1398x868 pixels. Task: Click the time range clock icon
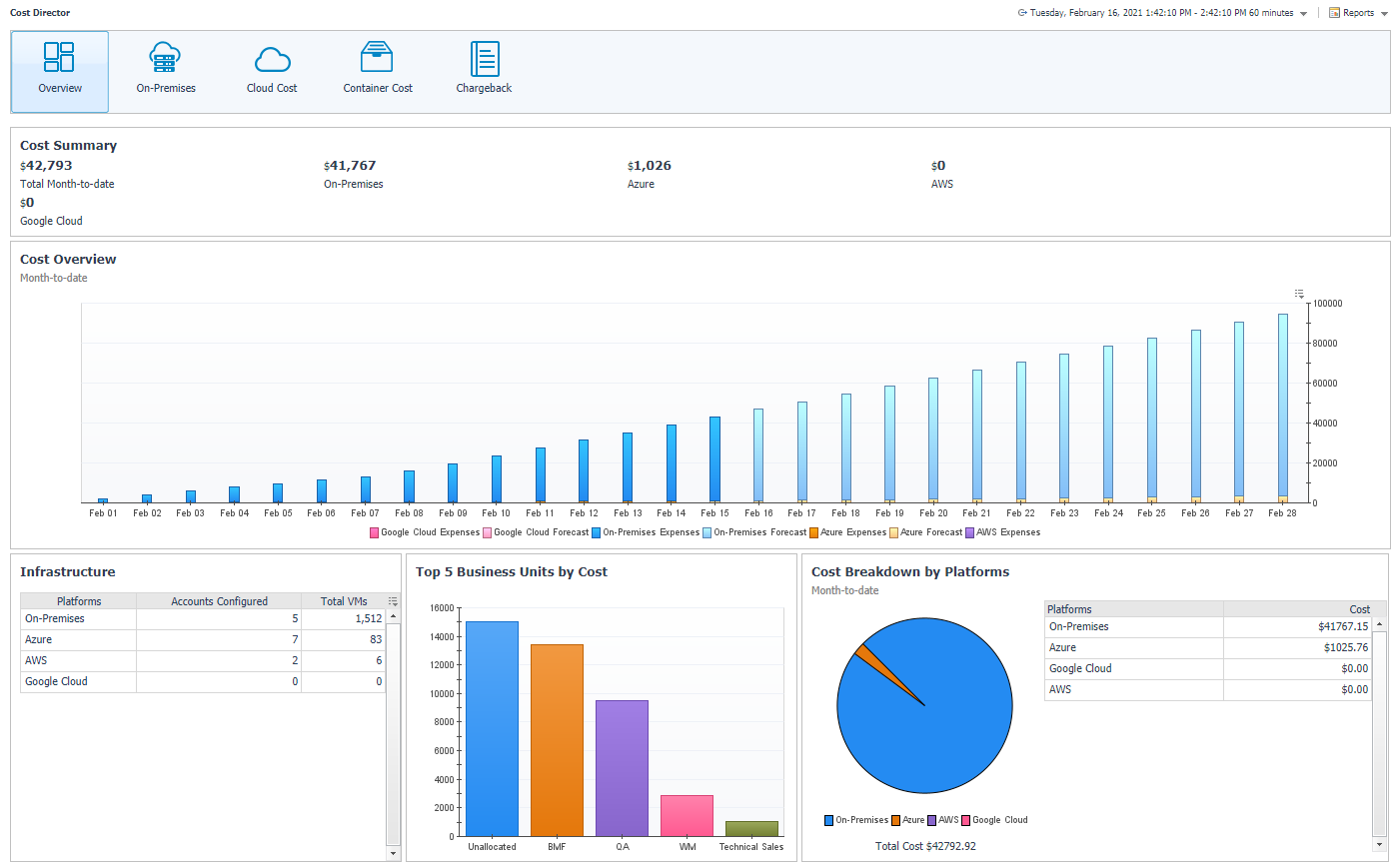pos(1022,13)
